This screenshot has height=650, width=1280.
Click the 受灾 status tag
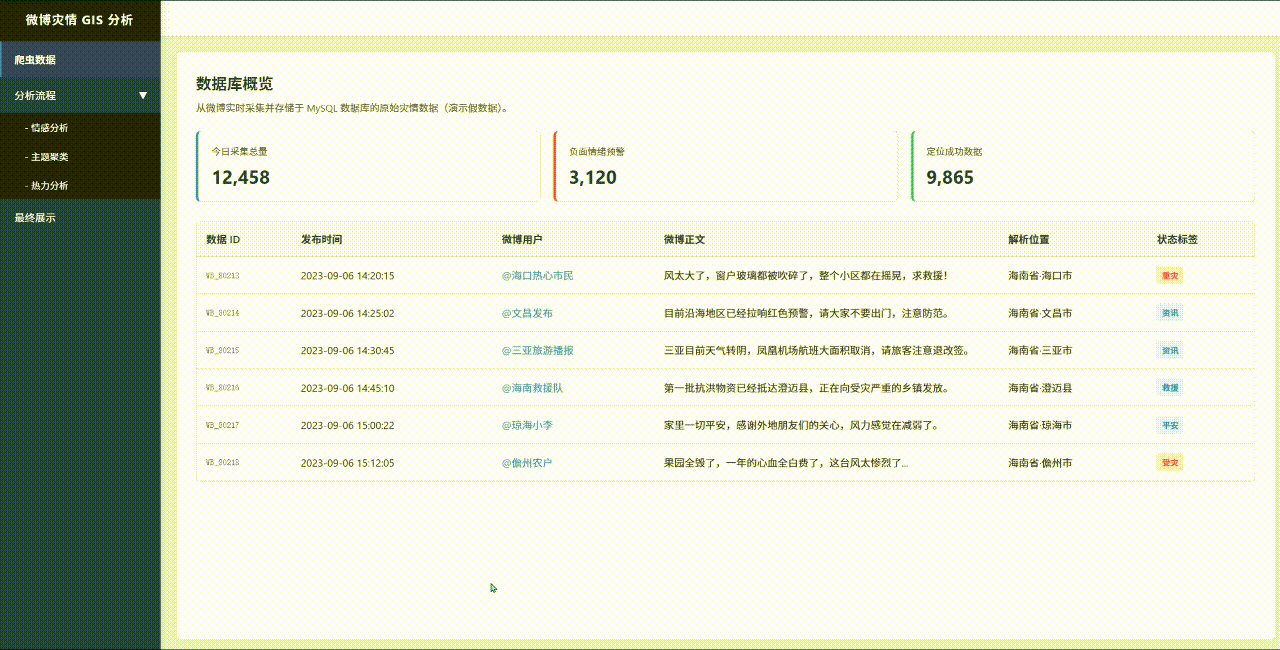pyautogui.click(x=1169, y=463)
